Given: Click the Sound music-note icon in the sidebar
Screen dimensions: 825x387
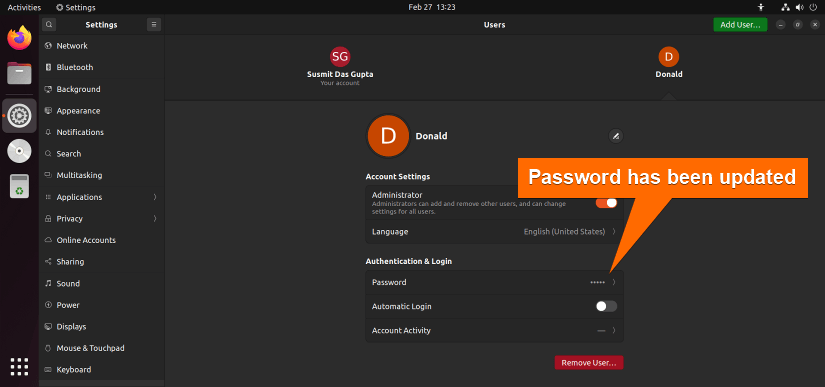Looking at the screenshot, I should coord(48,283).
